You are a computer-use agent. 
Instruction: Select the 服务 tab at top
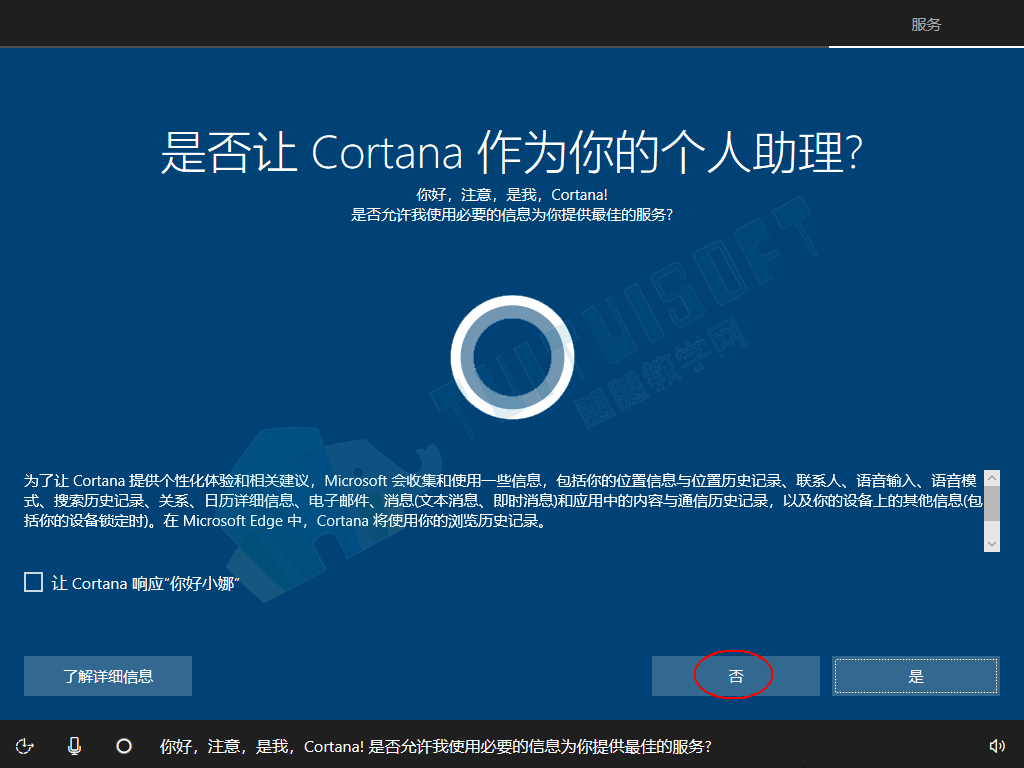[x=926, y=24]
